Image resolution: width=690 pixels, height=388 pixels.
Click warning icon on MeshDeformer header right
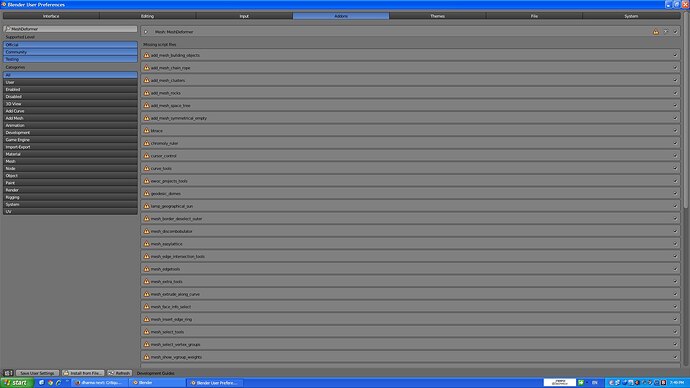(656, 32)
